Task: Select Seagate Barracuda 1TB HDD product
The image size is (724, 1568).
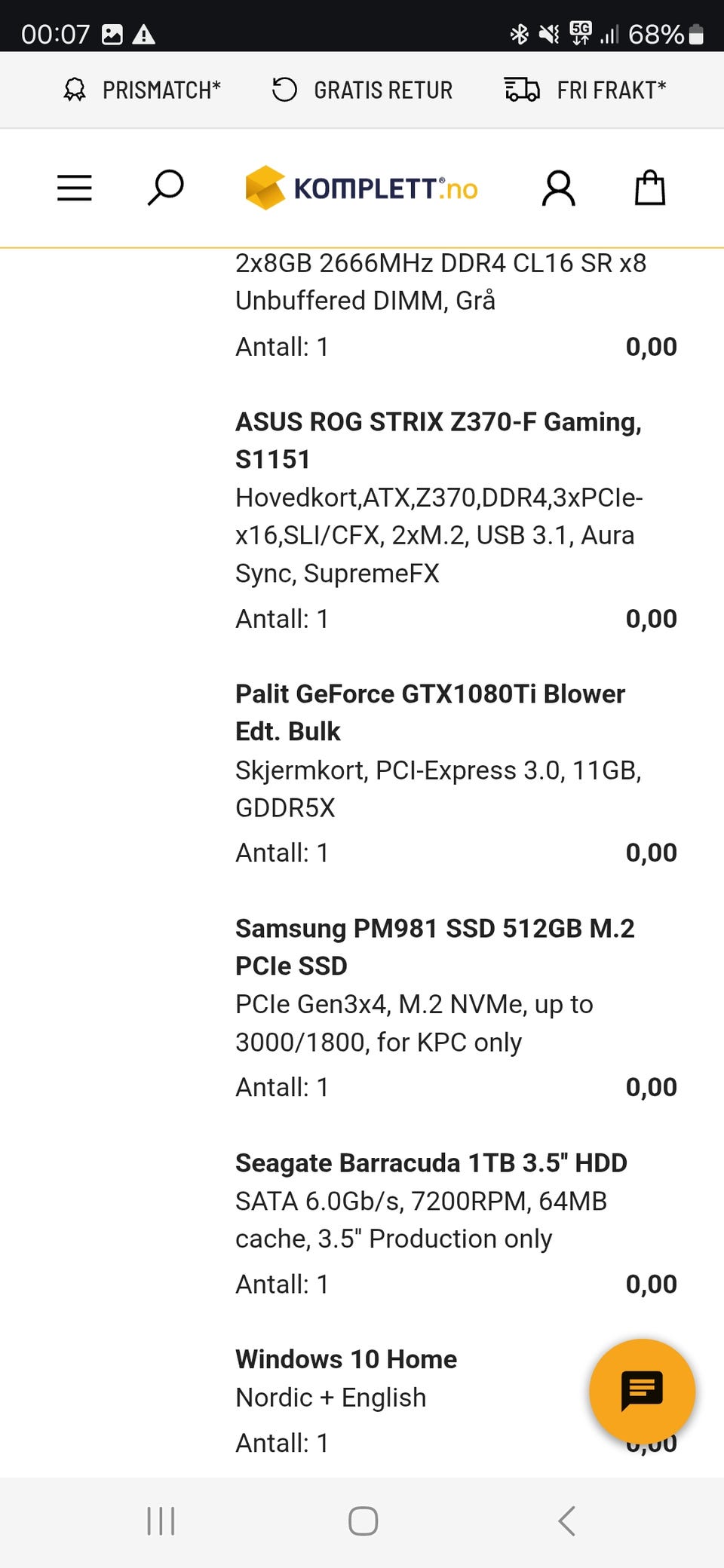Action: coord(431,1162)
